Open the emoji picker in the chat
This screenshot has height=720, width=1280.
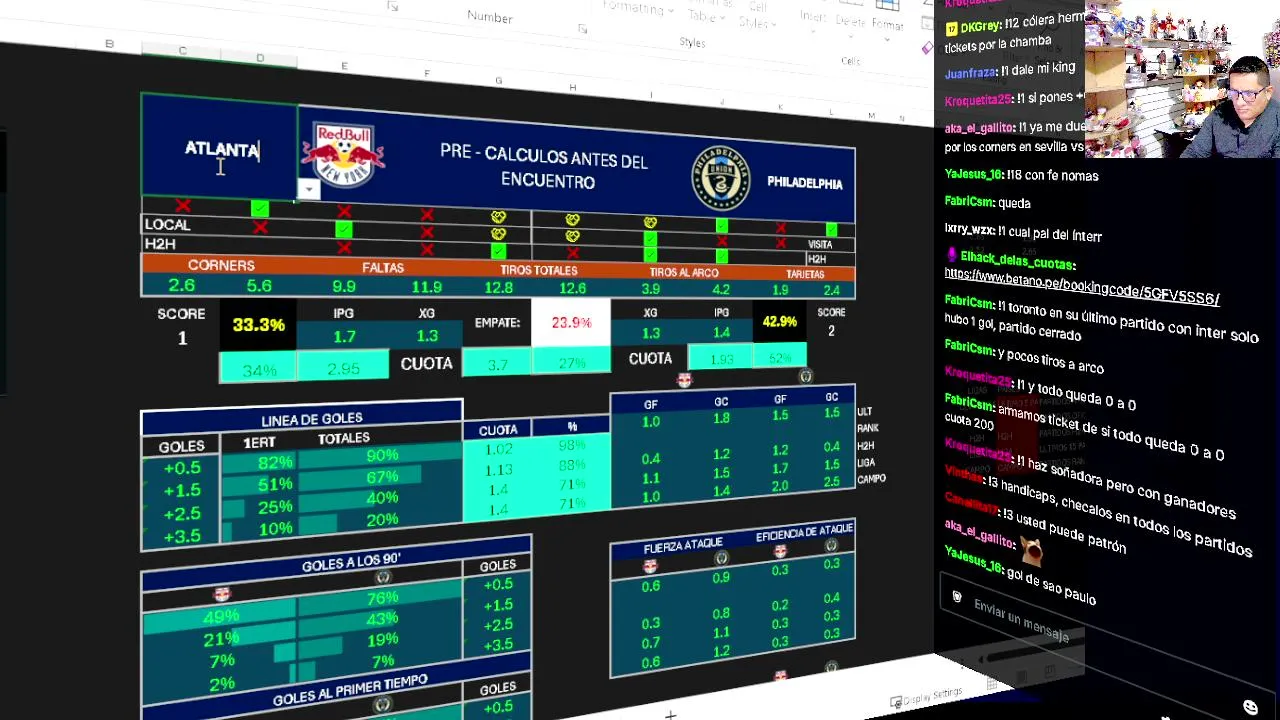click(x=1250, y=707)
